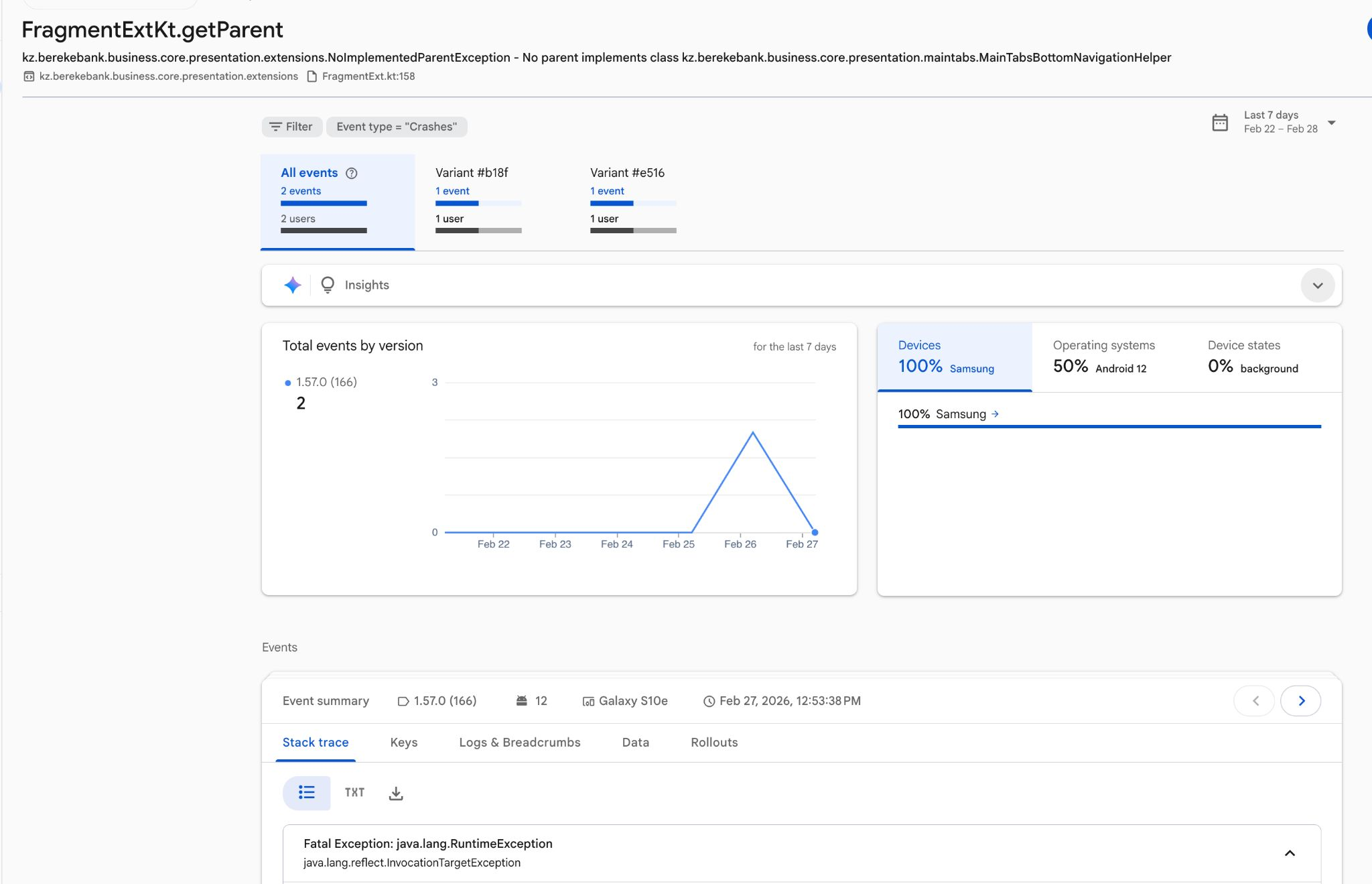Click the Filter button

[x=291, y=127]
